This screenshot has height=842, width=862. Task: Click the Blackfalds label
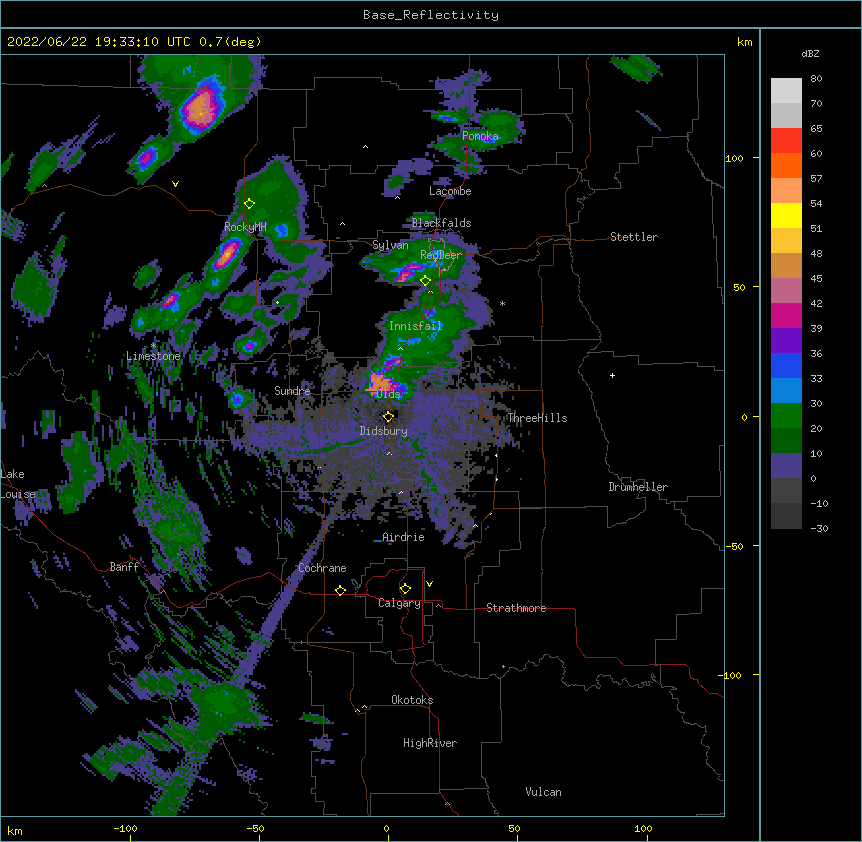(441, 223)
